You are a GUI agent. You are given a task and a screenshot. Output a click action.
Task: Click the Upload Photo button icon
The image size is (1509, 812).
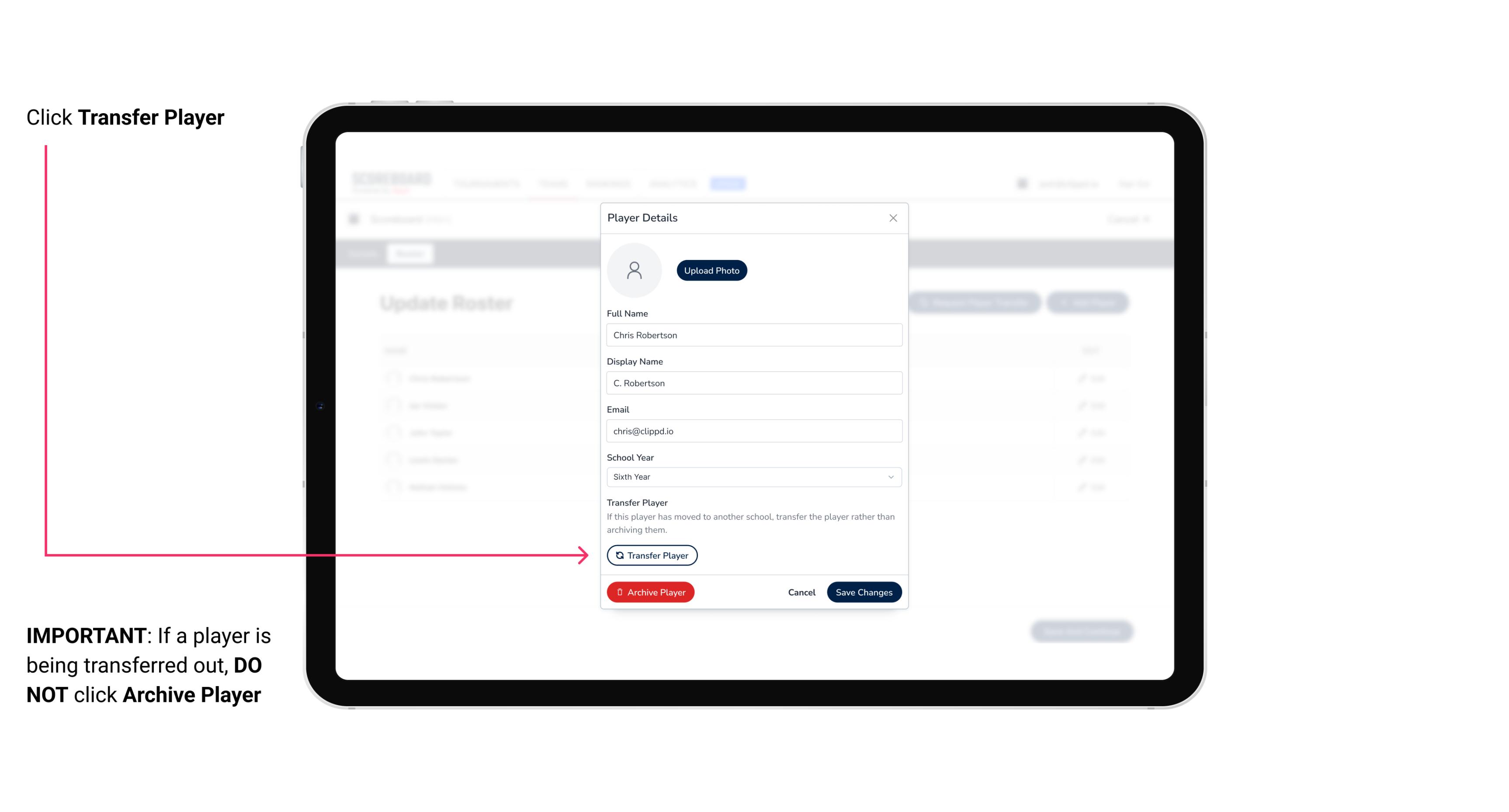[712, 270]
